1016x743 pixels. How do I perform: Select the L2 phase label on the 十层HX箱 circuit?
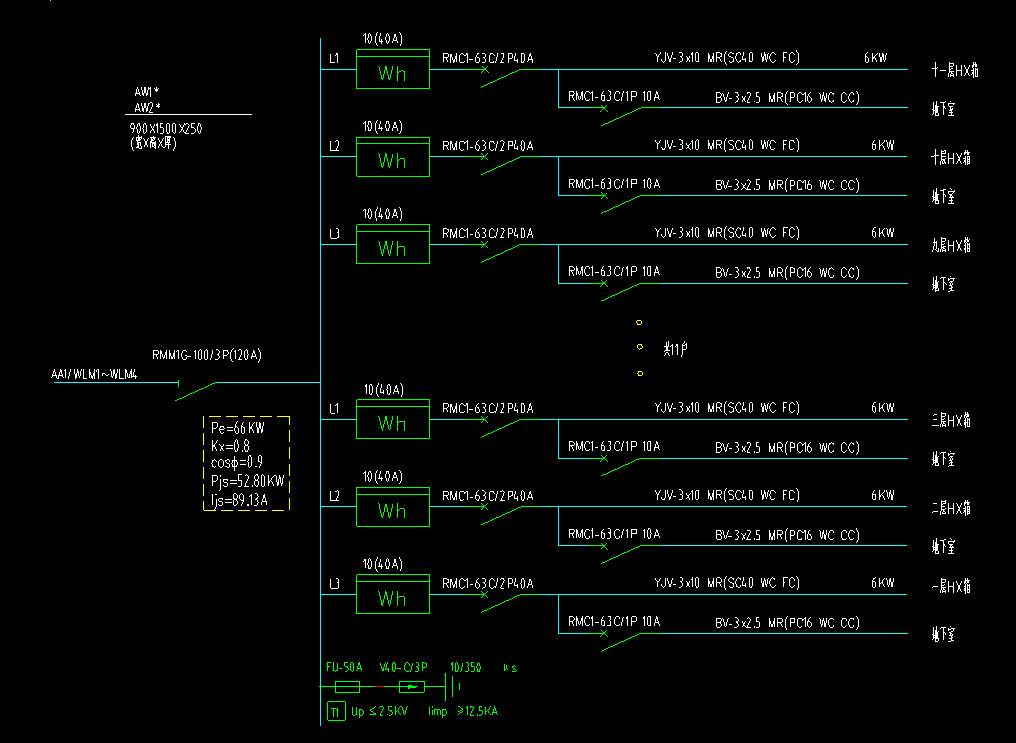pos(334,146)
